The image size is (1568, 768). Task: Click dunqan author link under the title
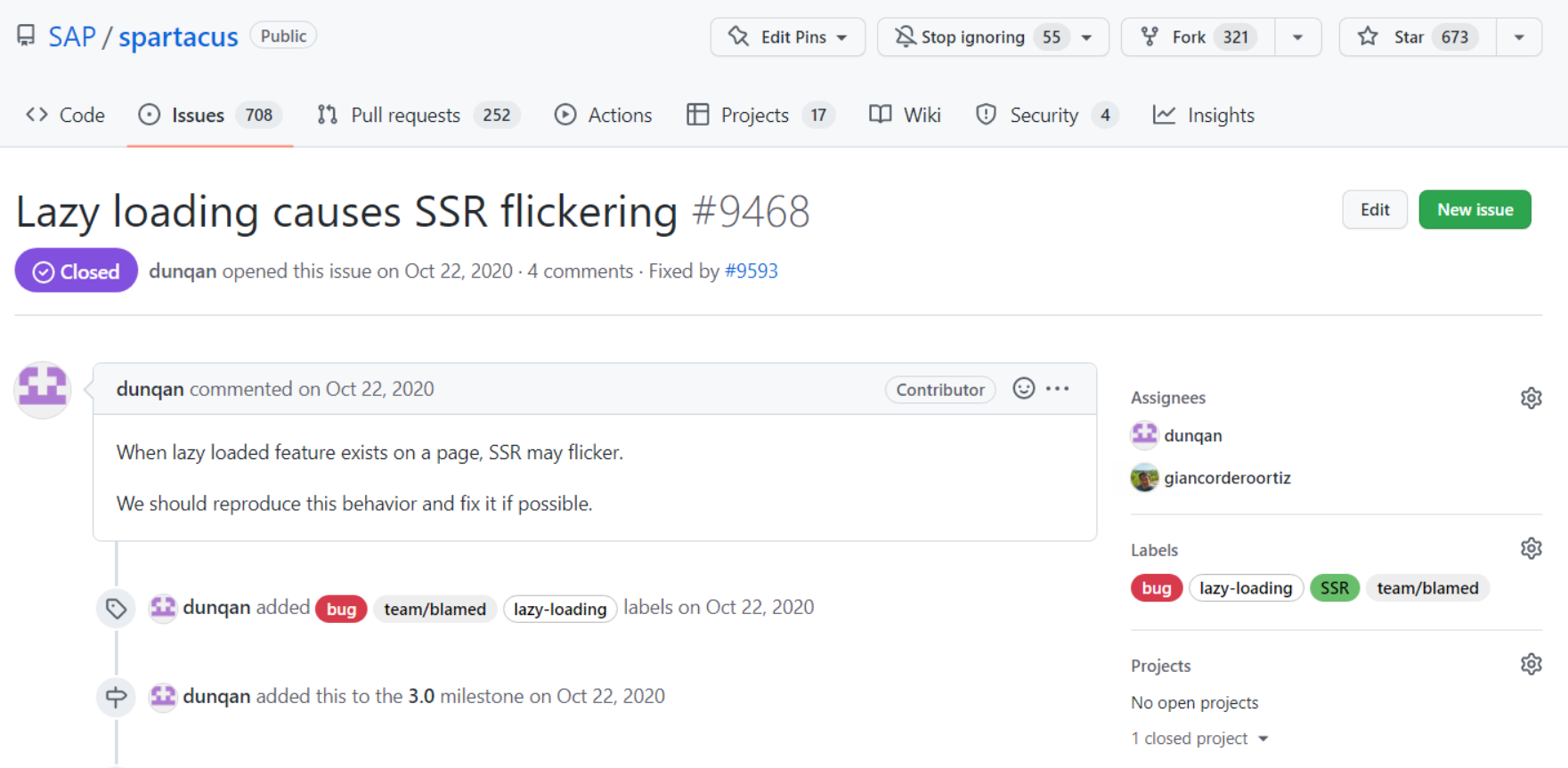point(183,271)
